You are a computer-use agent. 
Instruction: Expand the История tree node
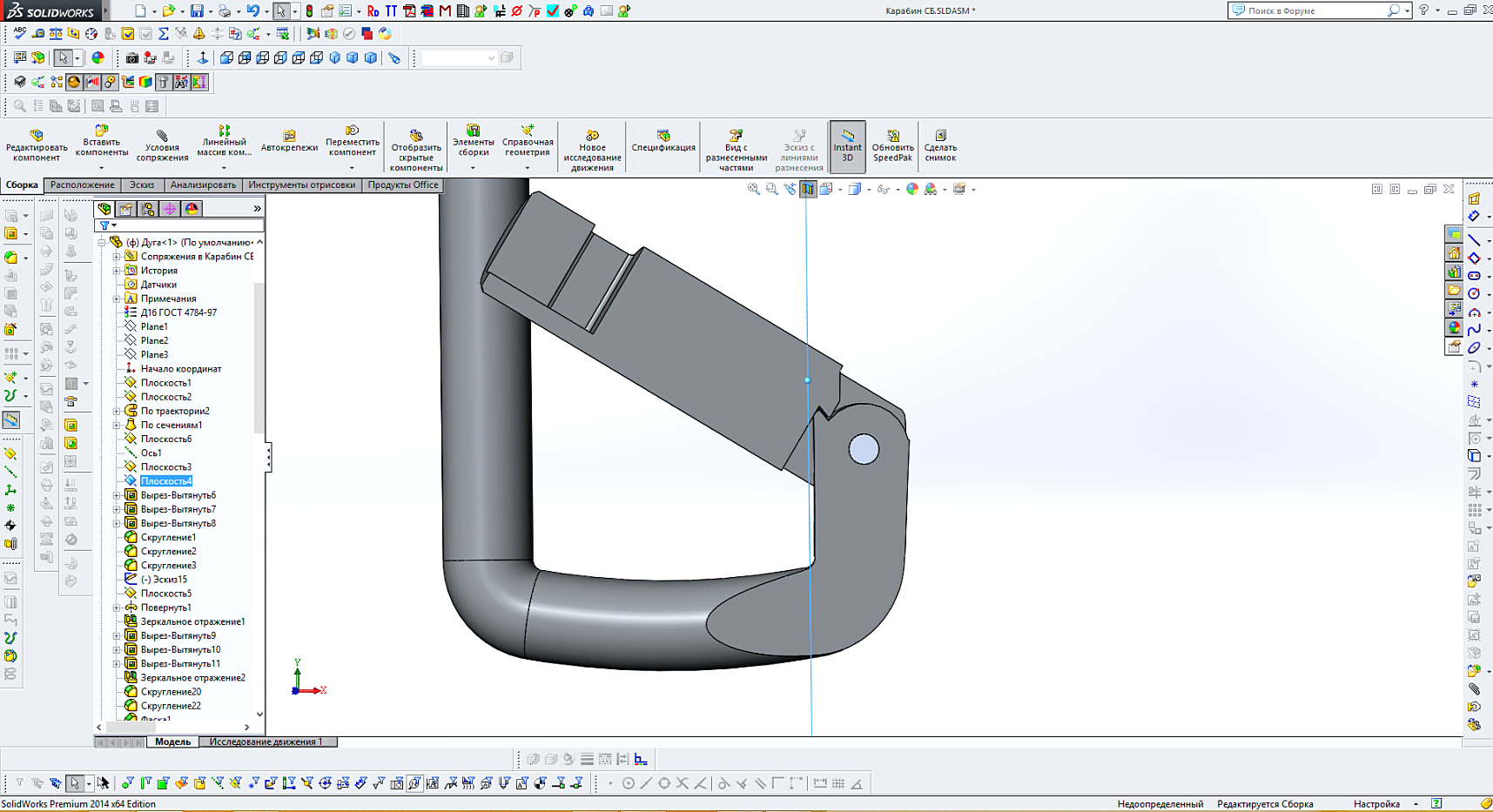(117, 271)
